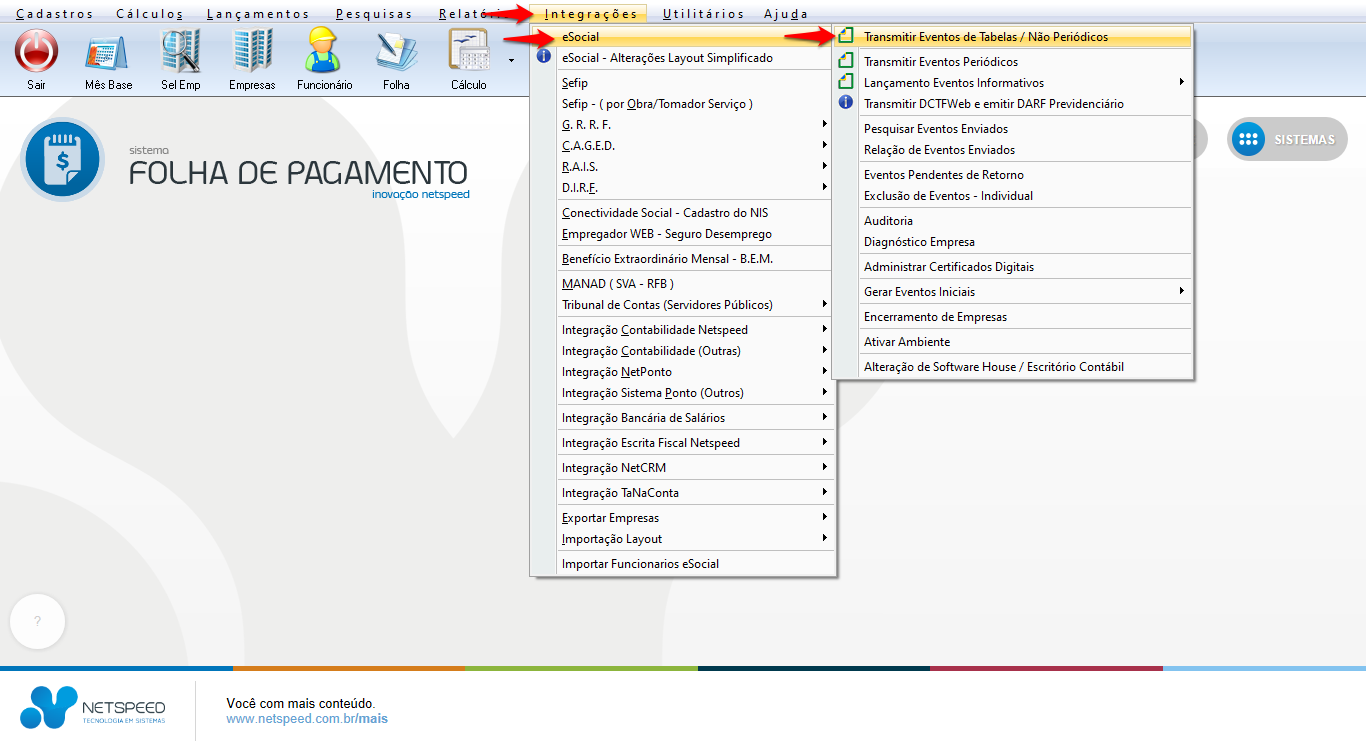
Task: Open the Utilitários menu
Action: [703, 14]
